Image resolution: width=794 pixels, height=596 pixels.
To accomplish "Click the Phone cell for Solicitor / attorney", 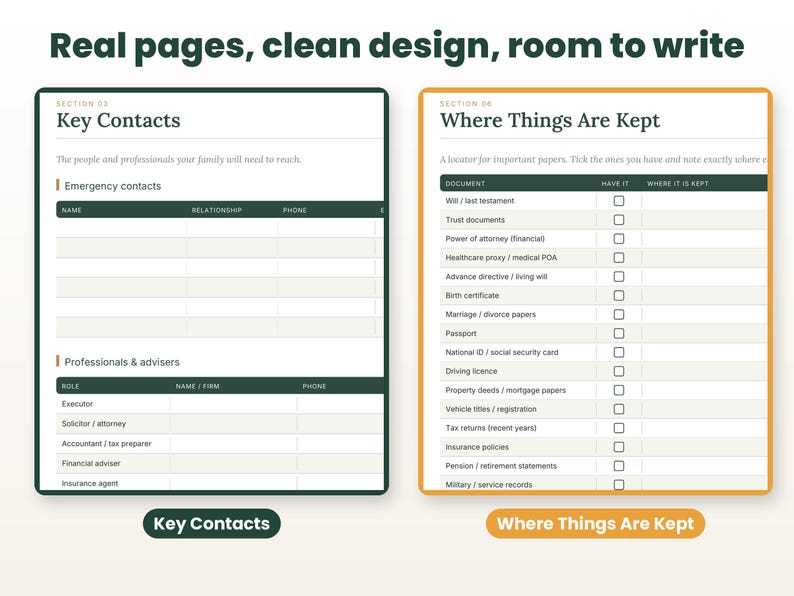I will 341,424.
